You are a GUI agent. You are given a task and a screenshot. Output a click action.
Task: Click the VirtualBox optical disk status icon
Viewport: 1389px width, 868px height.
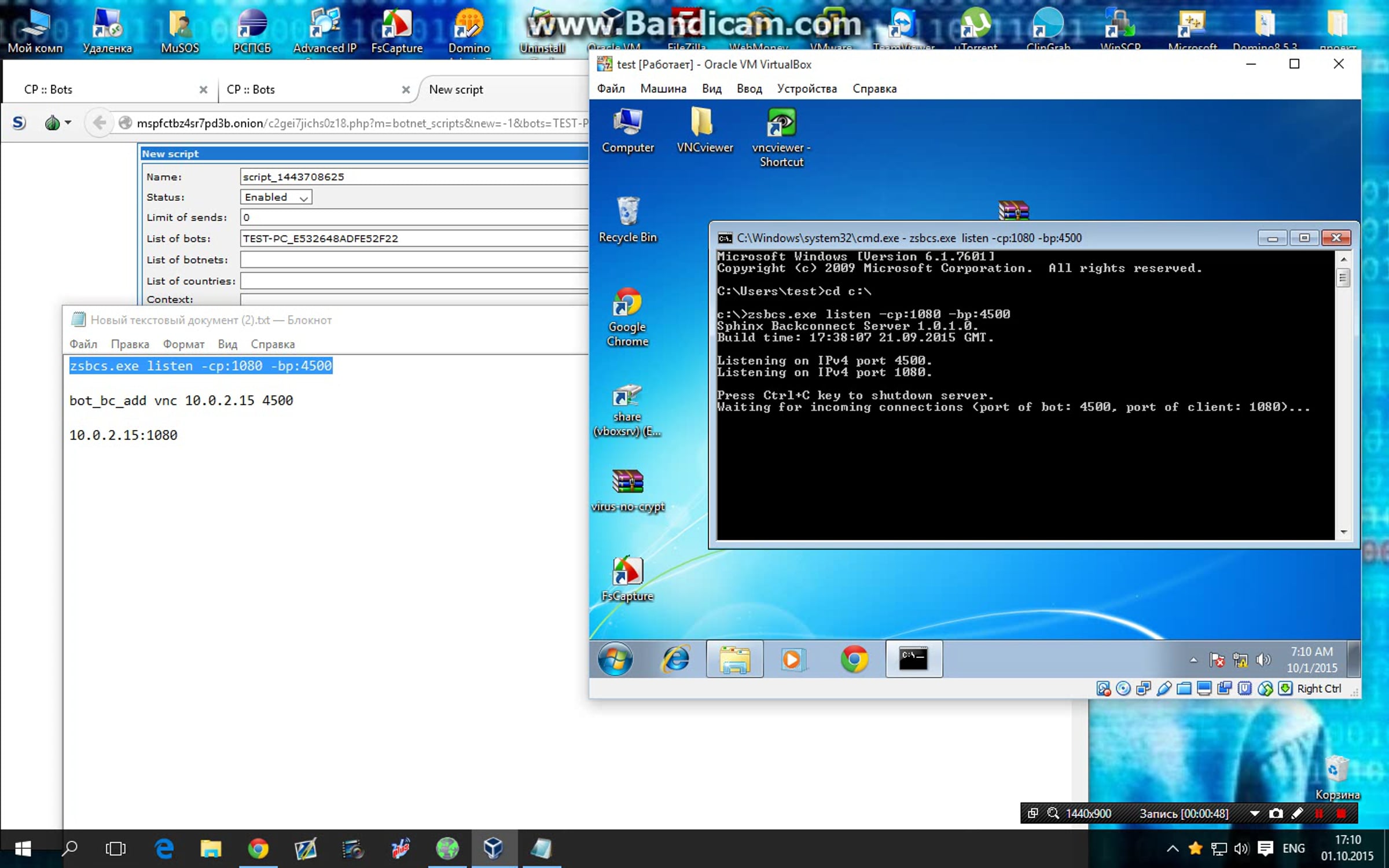click(1123, 689)
